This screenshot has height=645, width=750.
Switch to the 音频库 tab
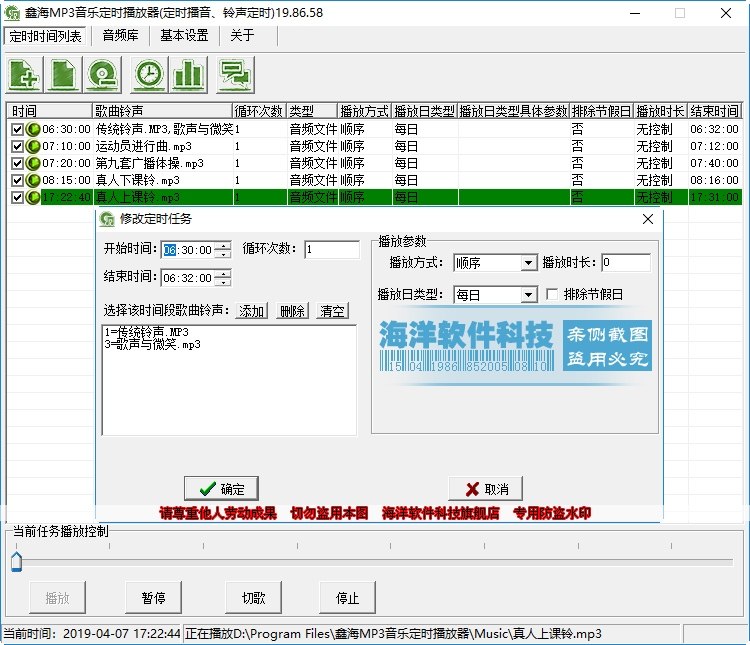[x=121, y=35]
